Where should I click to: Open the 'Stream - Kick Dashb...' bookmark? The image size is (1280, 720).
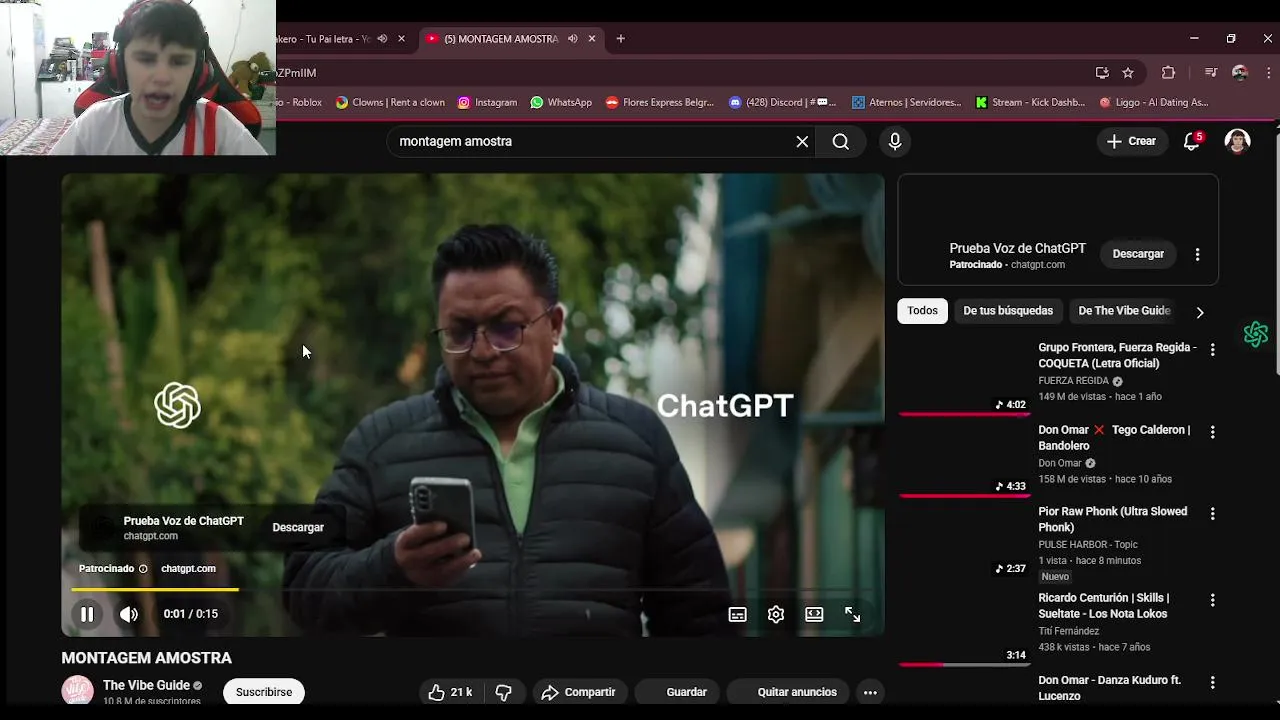[1030, 102]
